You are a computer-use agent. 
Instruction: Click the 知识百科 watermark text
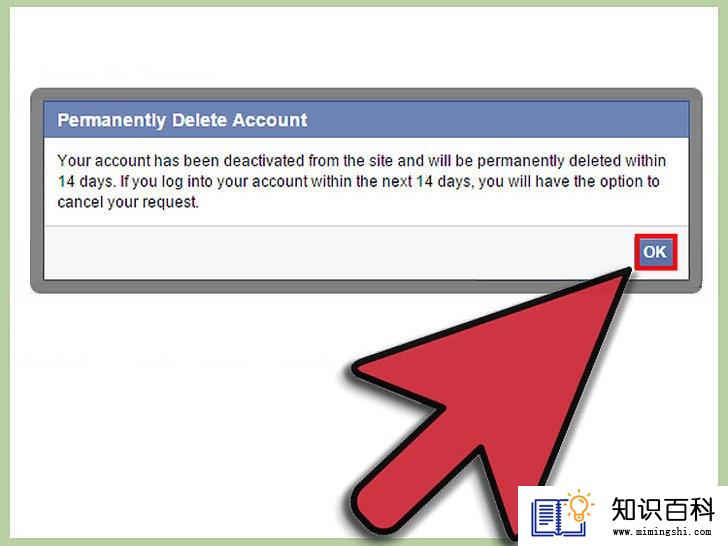662,509
